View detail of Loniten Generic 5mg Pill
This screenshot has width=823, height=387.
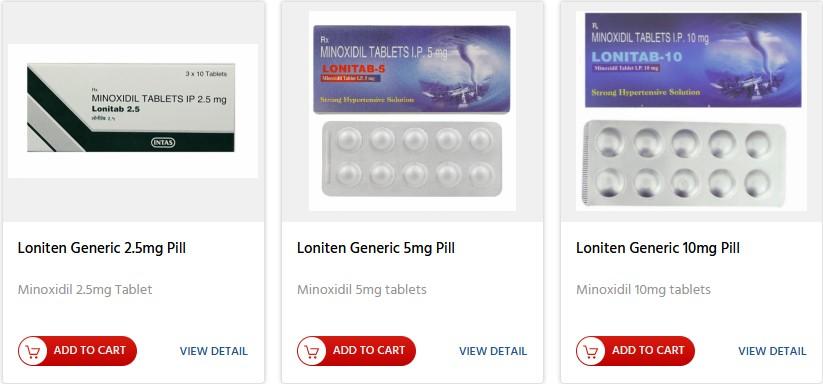[x=493, y=351]
